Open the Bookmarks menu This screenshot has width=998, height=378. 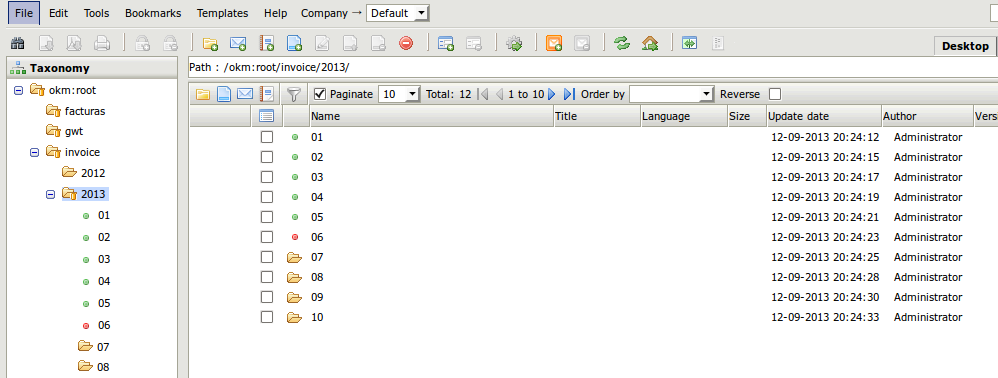pos(153,13)
